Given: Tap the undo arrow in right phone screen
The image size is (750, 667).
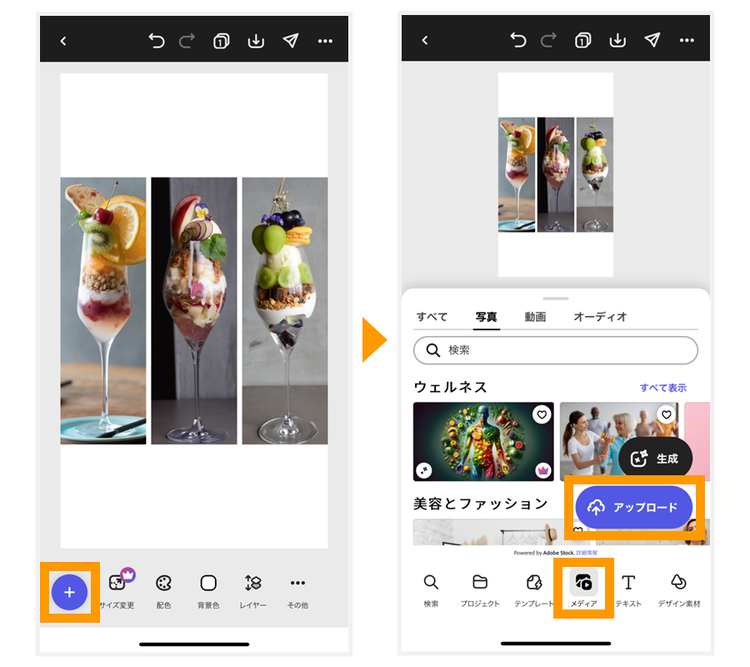Looking at the screenshot, I should tap(518, 40).
